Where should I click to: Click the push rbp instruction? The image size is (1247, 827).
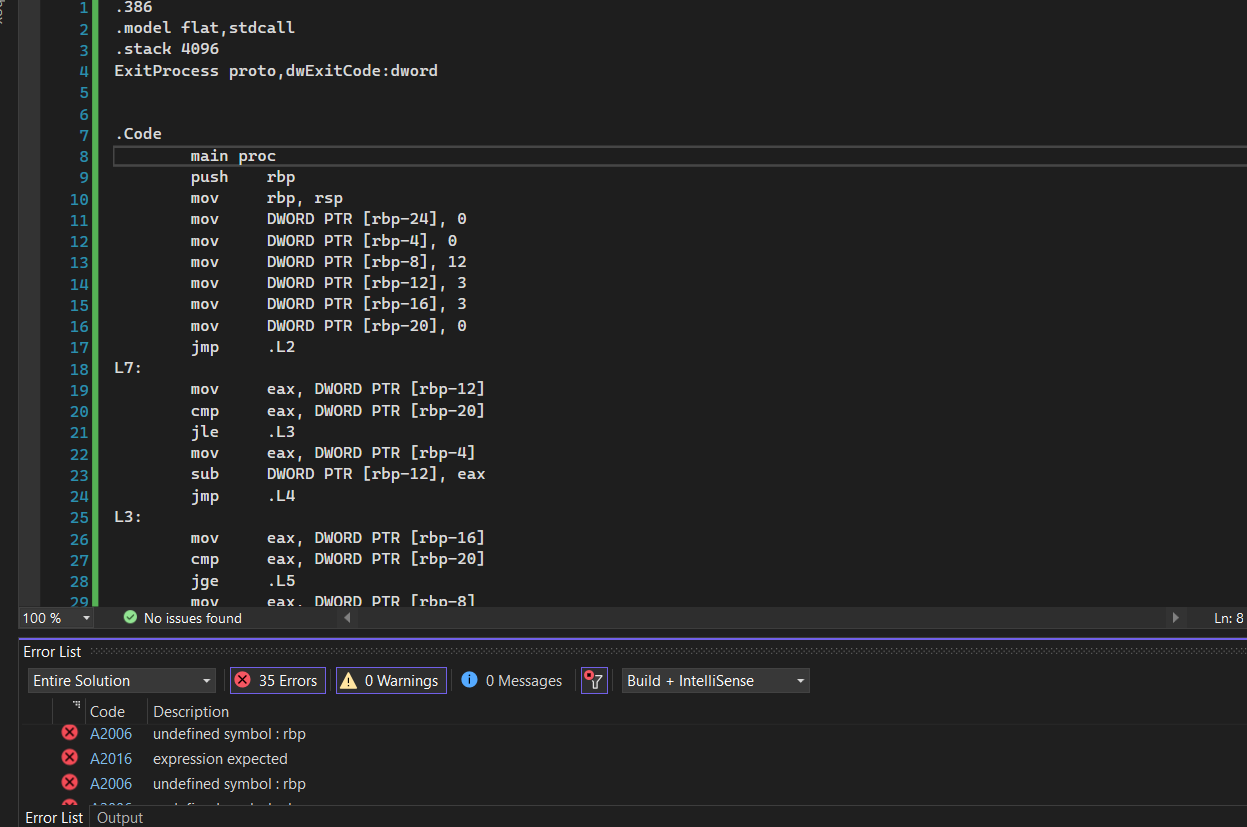point(243,177)
